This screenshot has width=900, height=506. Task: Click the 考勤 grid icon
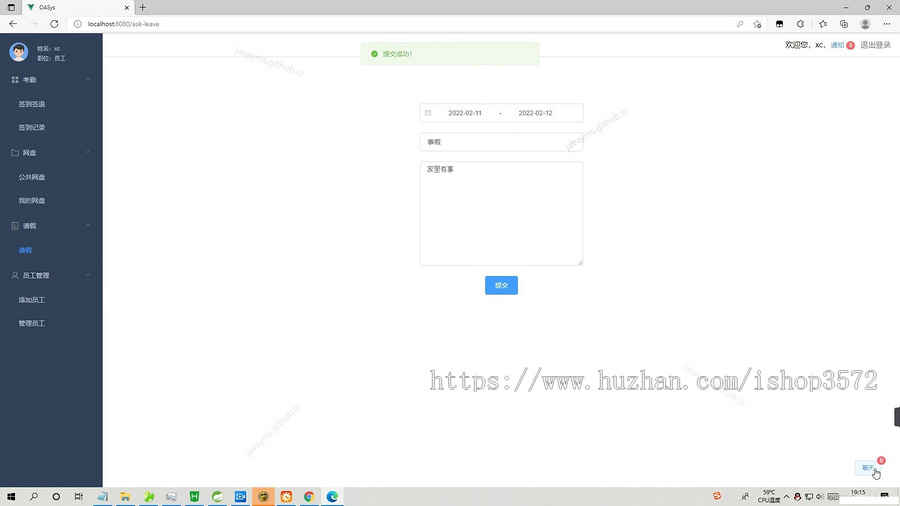click(x=15, y=80)
